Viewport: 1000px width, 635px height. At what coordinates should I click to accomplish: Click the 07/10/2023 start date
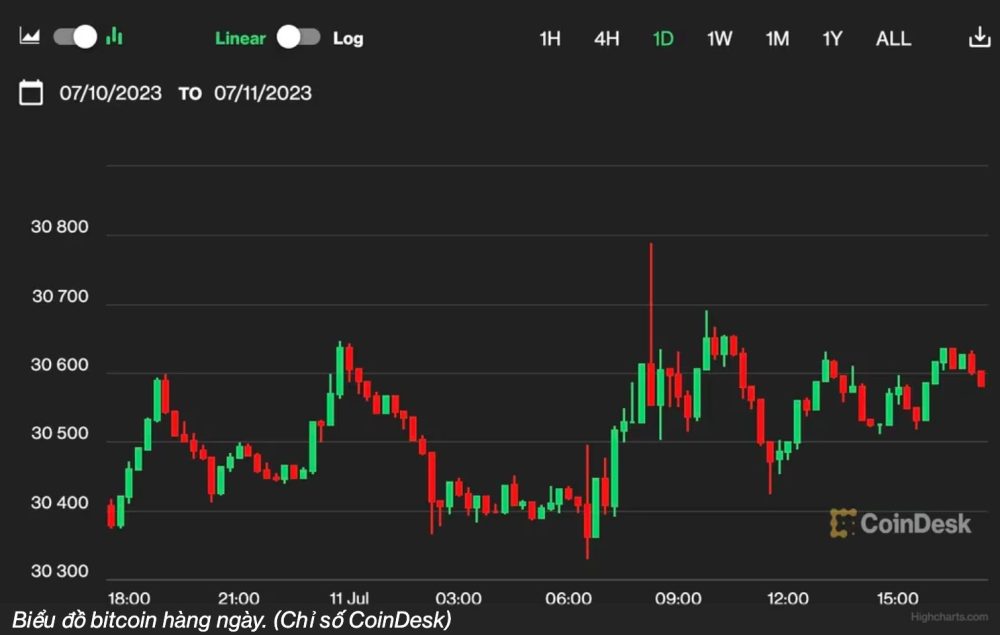[112, 92]
